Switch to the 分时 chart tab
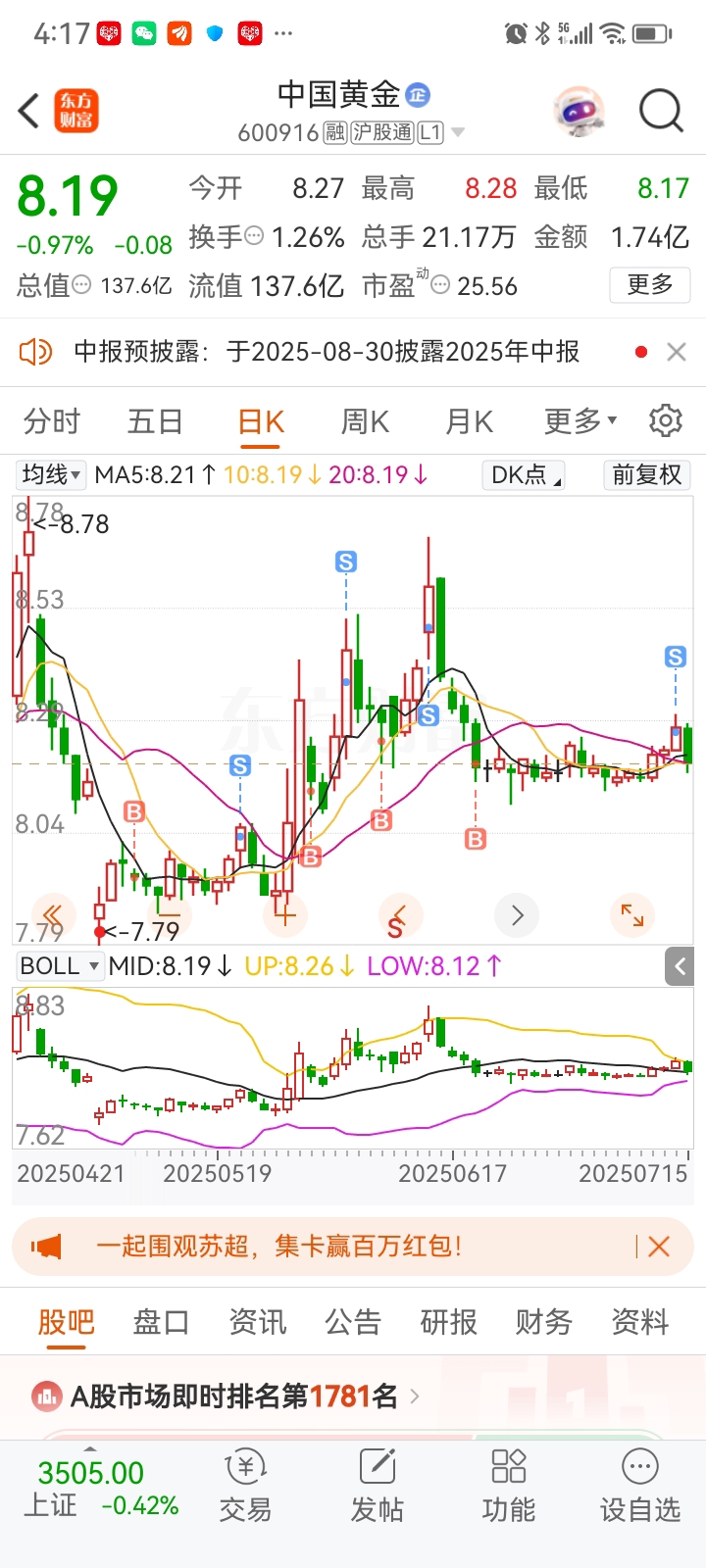Image resolution: width=706 pixels, height=1568 pixels. pyautogui.click(x=52, y=421)
